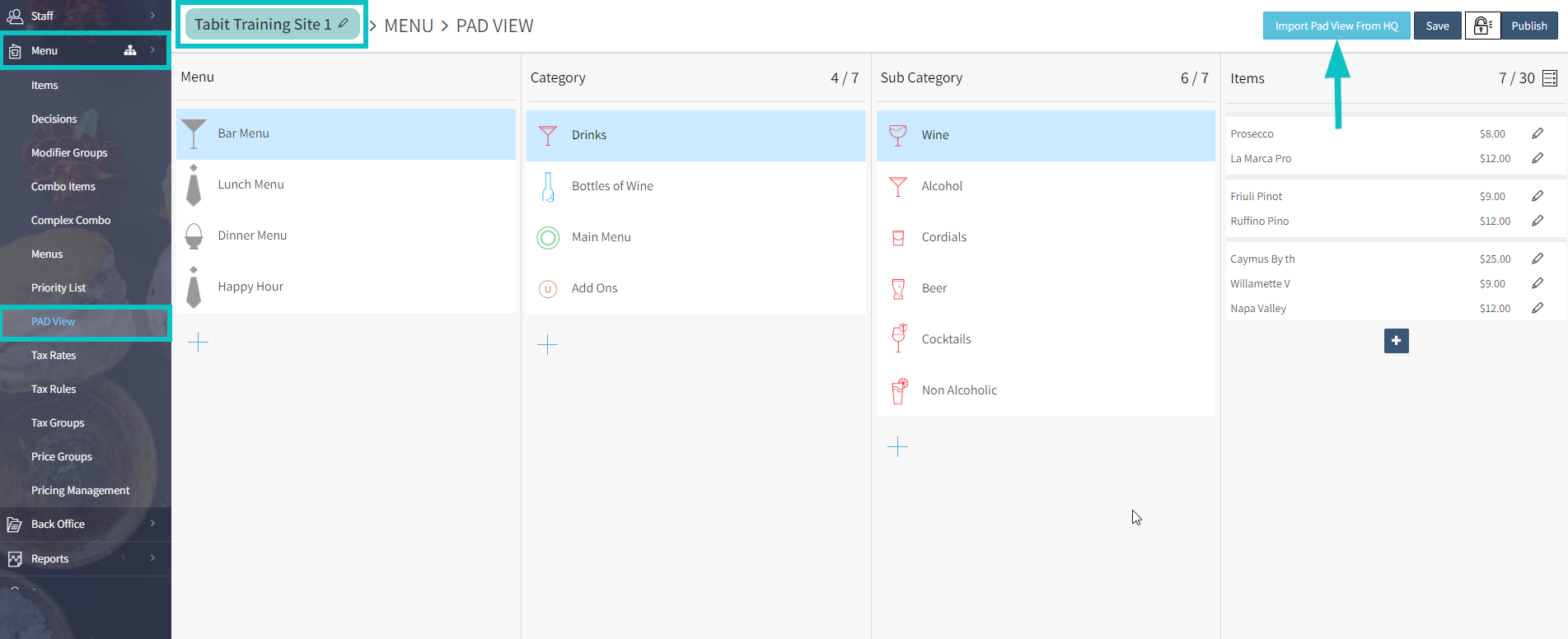1568x639 pixels.
Task: Collapse the Menu sidebar section
Action: (x=152, y=50)
